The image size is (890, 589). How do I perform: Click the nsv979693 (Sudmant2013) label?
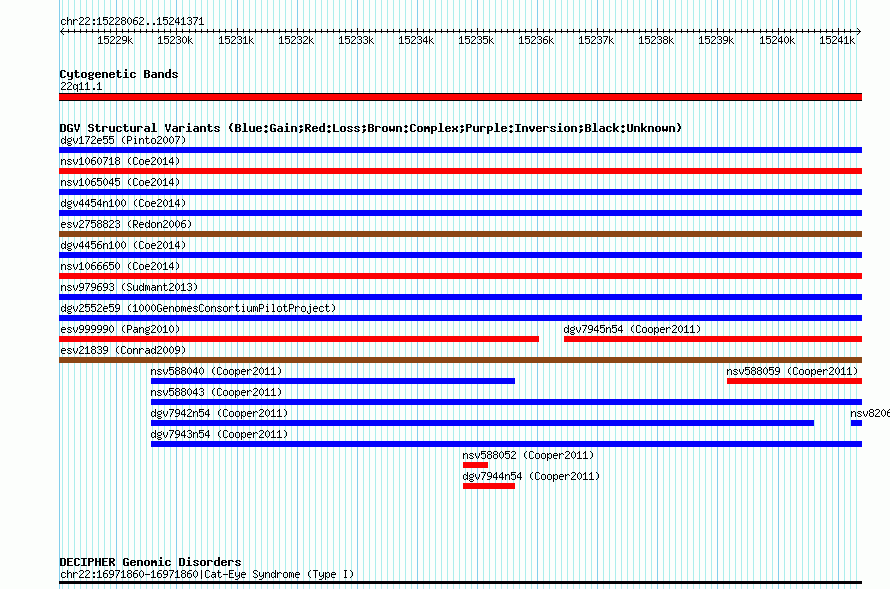click(129, 288)
